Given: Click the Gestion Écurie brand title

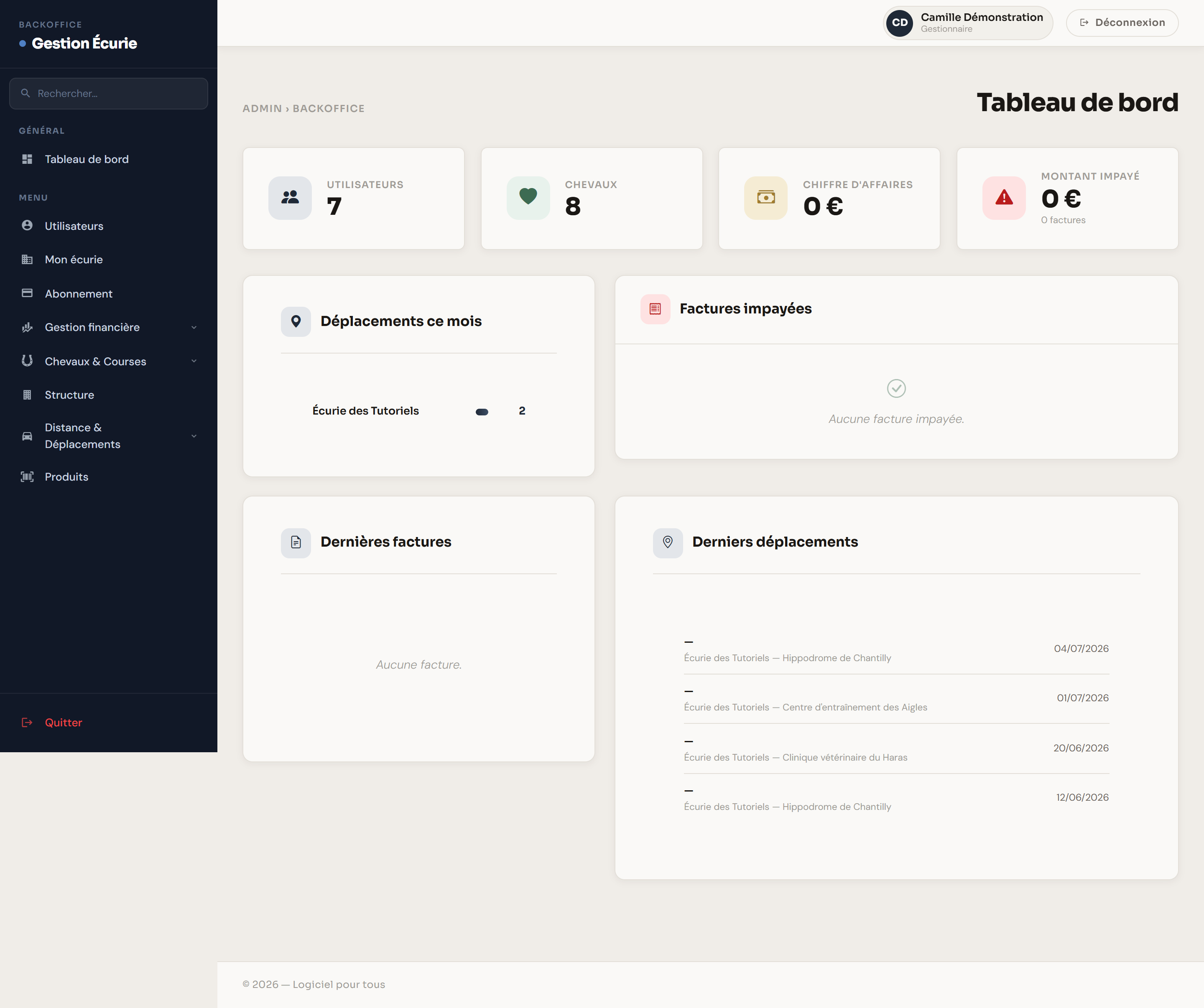Looking at the screenshot, I should pyautogui.click(x=84, y=43).
